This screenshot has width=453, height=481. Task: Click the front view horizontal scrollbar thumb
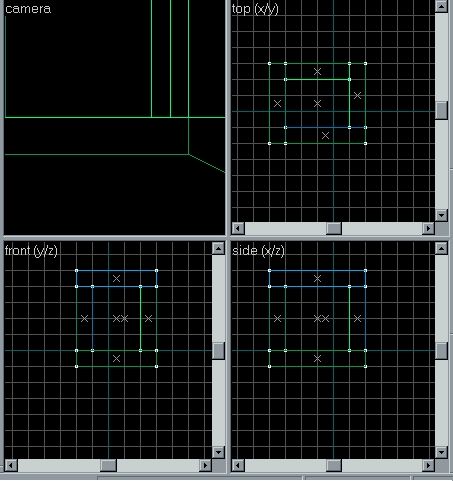tap(108, 465)
